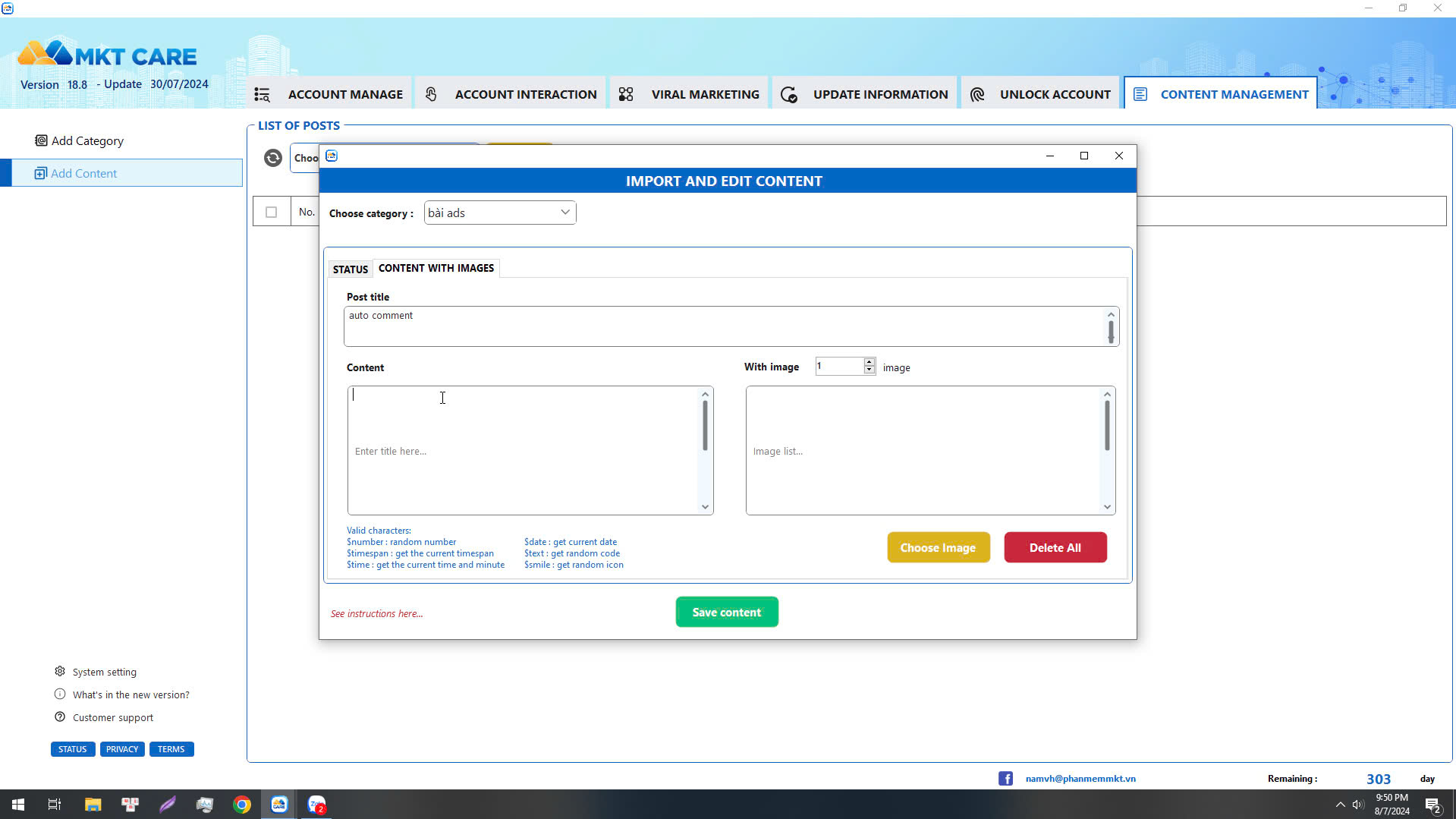
Task: Open the ACCOUNT MANAGE tab
Action: (x=329, y=94)
